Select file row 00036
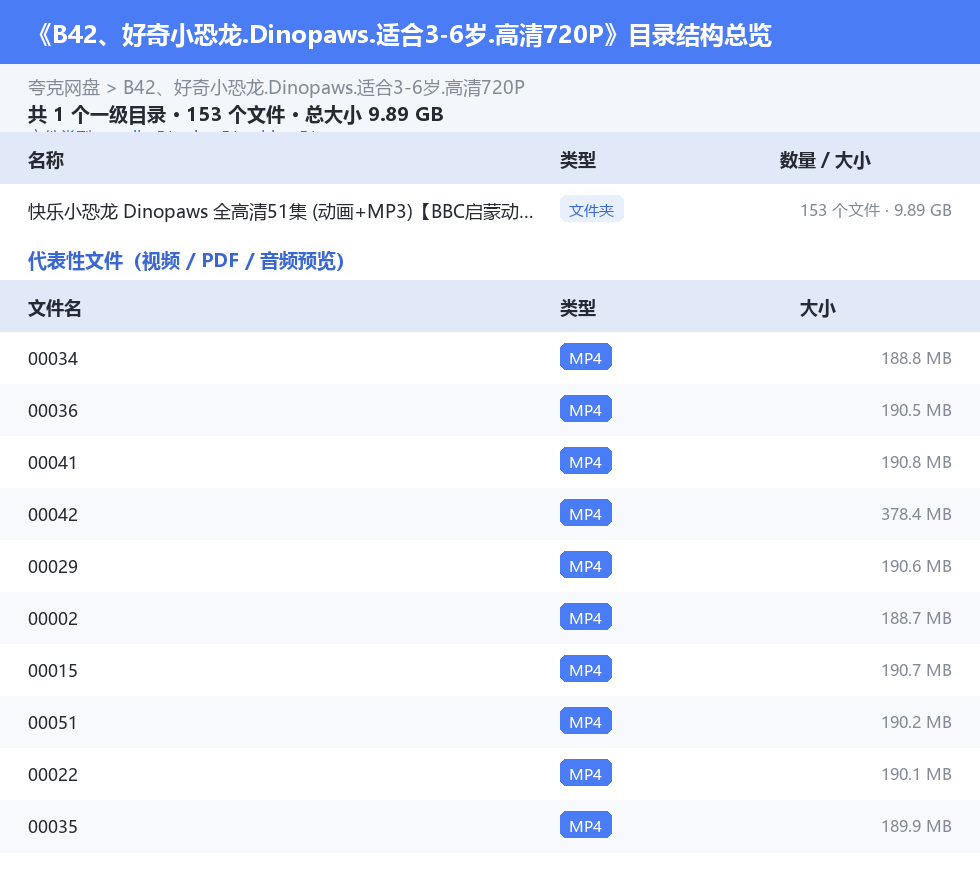 pyautogui.click(x=490, y=410)
